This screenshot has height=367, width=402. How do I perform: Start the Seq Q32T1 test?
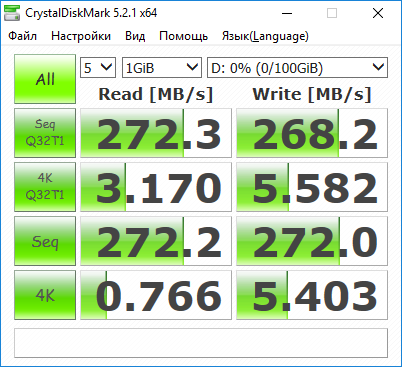pos(45,133)
